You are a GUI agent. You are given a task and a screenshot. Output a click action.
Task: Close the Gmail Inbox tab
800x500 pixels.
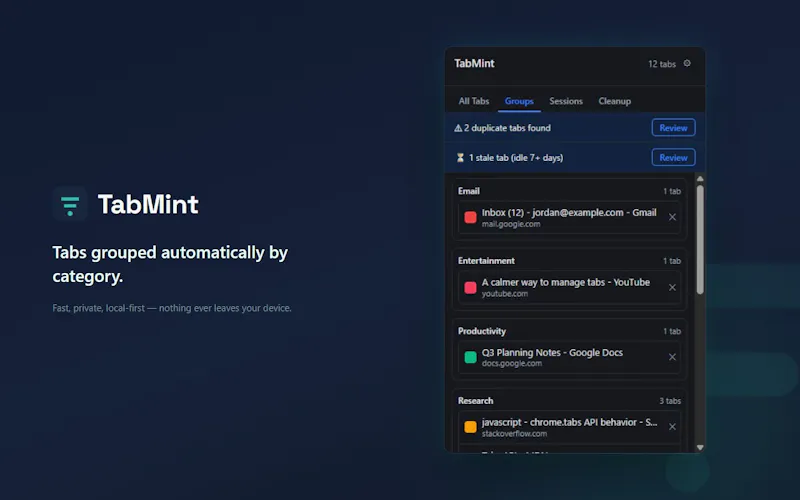(x=672, y=217)
